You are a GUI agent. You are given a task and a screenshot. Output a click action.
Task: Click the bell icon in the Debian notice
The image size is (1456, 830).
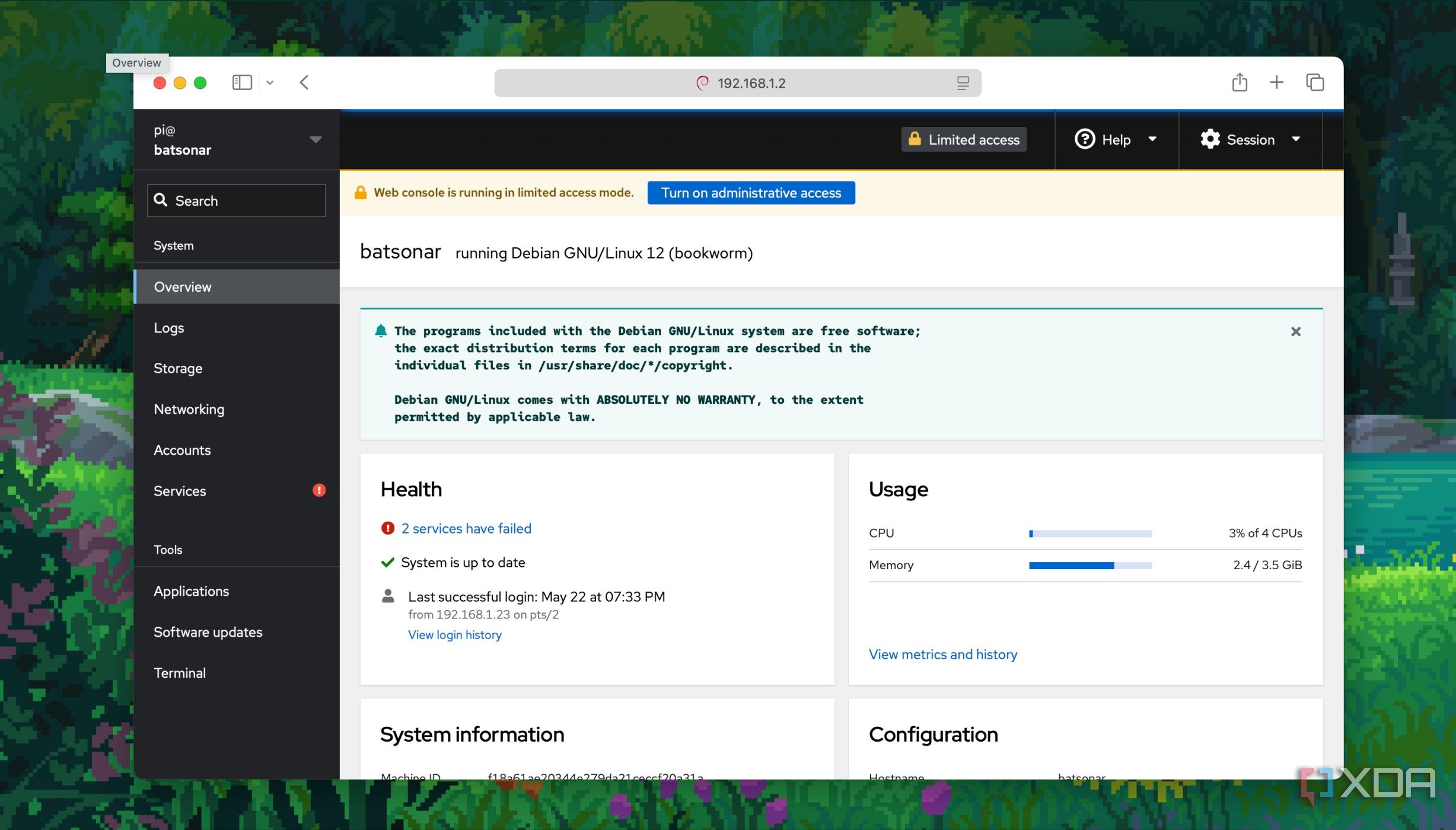[381, 331]
